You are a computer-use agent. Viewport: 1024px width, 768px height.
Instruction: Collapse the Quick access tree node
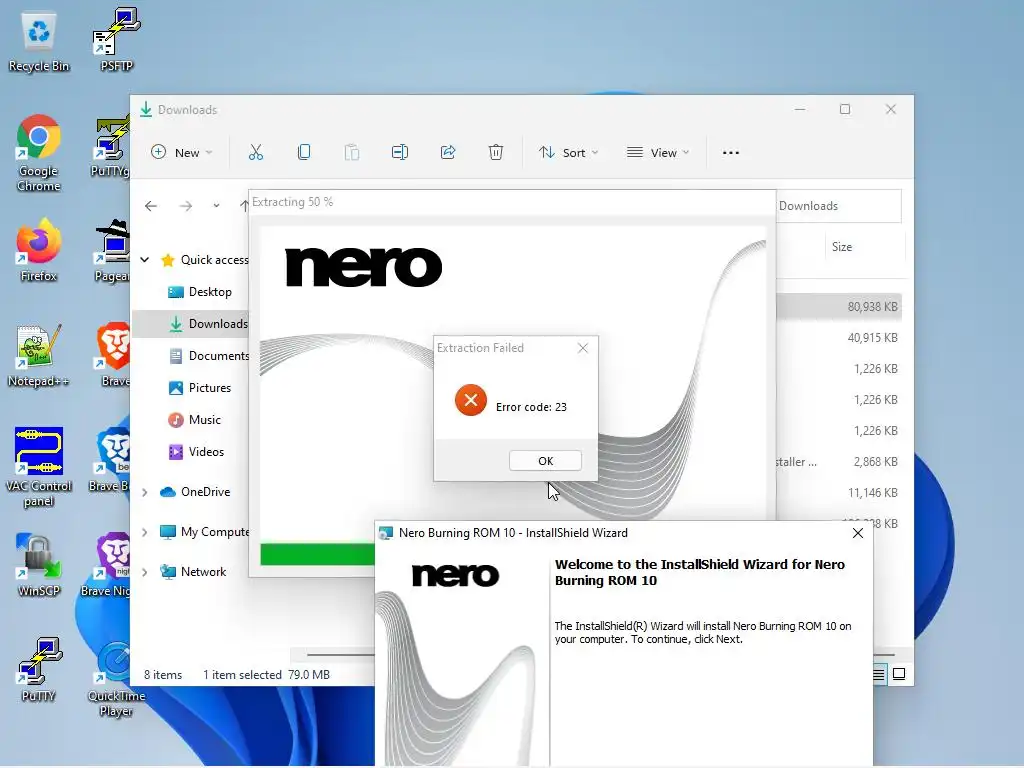coord(144,259)
